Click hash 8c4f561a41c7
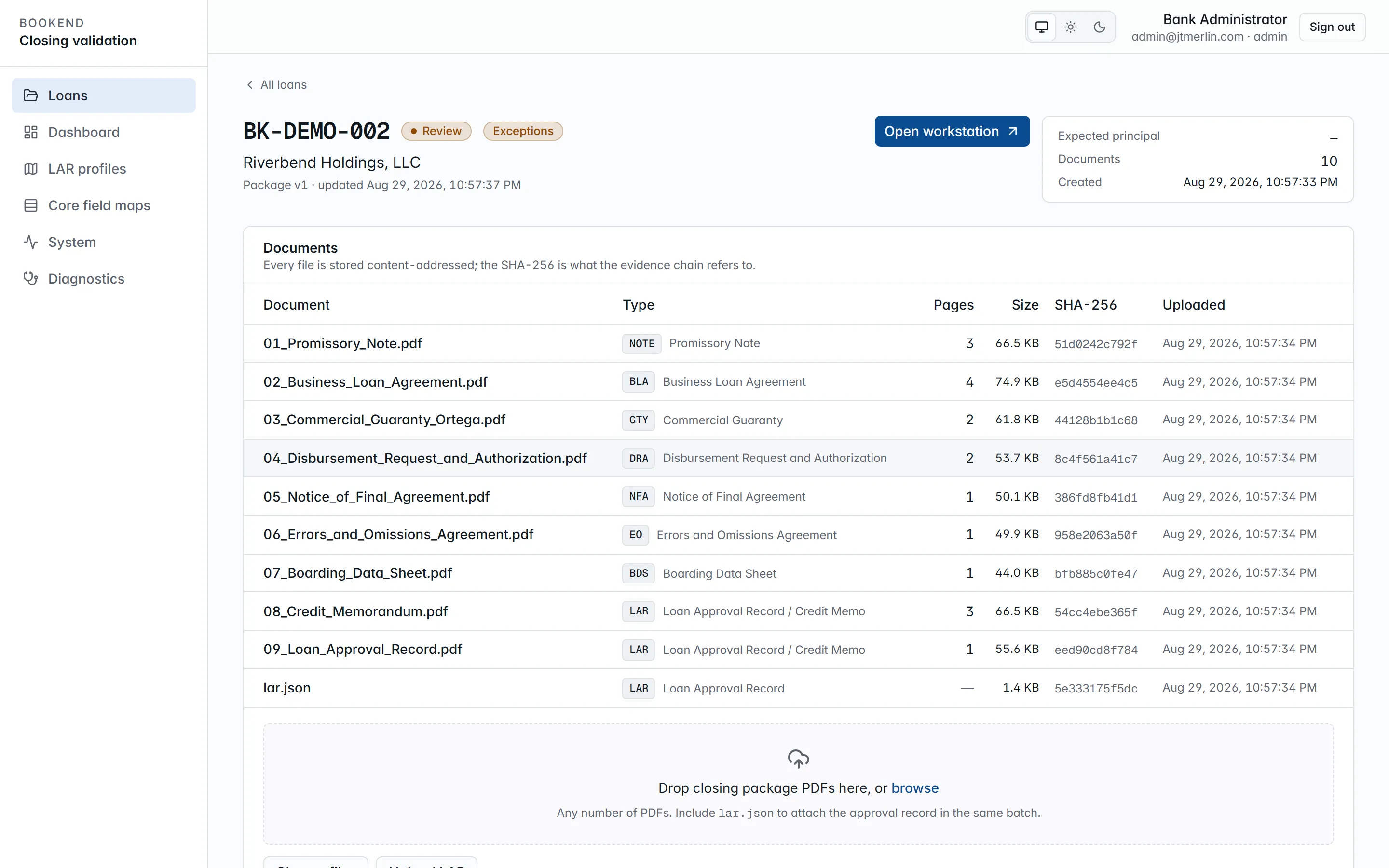 pyautogui.click(x=1096, y=459)
